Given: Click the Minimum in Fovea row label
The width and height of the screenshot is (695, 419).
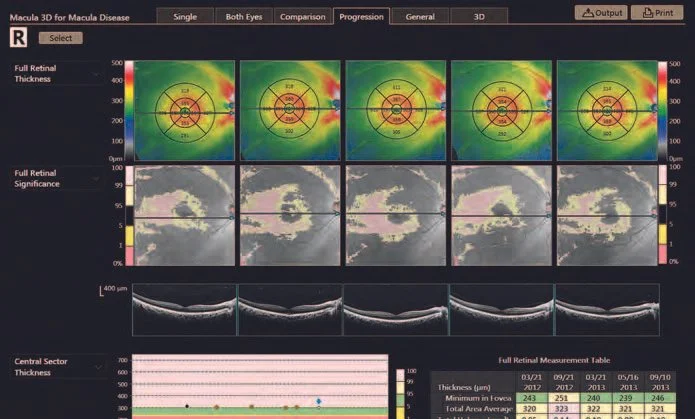Looking at the screenshot, I should 478,398.
